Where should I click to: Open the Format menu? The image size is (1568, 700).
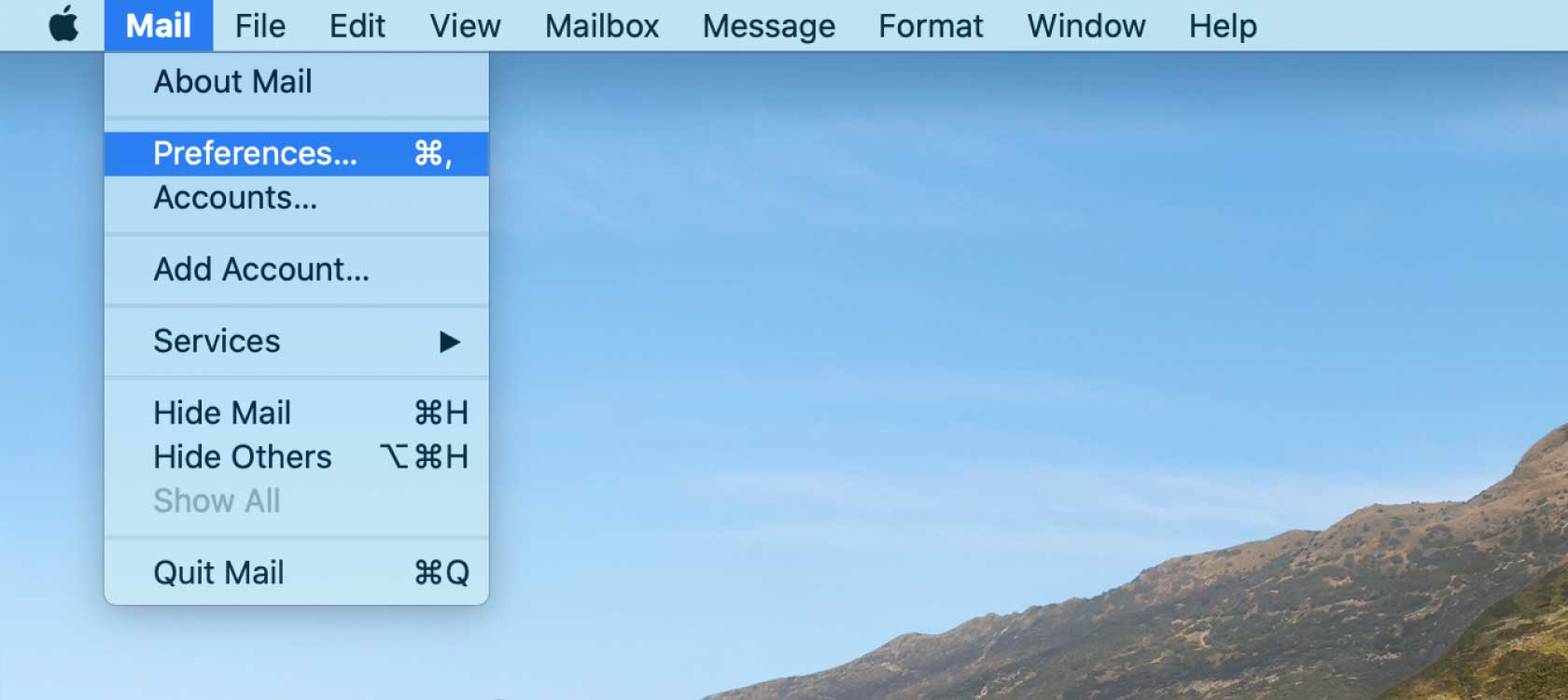click(x=931, y=25)
